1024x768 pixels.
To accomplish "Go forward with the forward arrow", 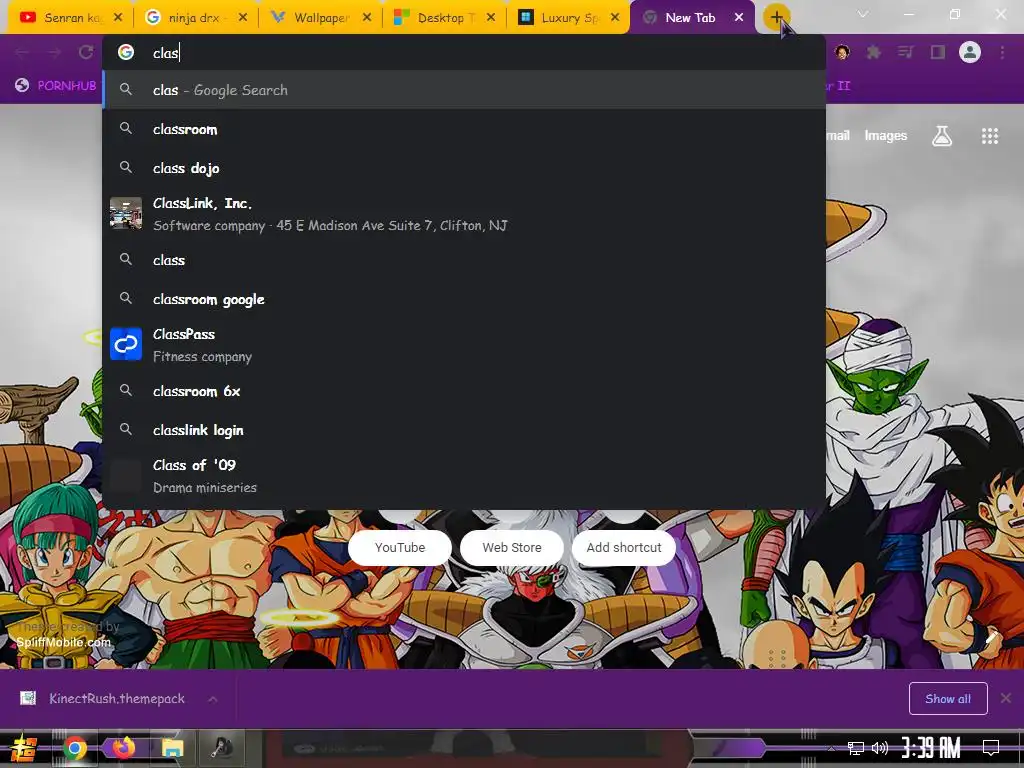I will coord(54,52).
